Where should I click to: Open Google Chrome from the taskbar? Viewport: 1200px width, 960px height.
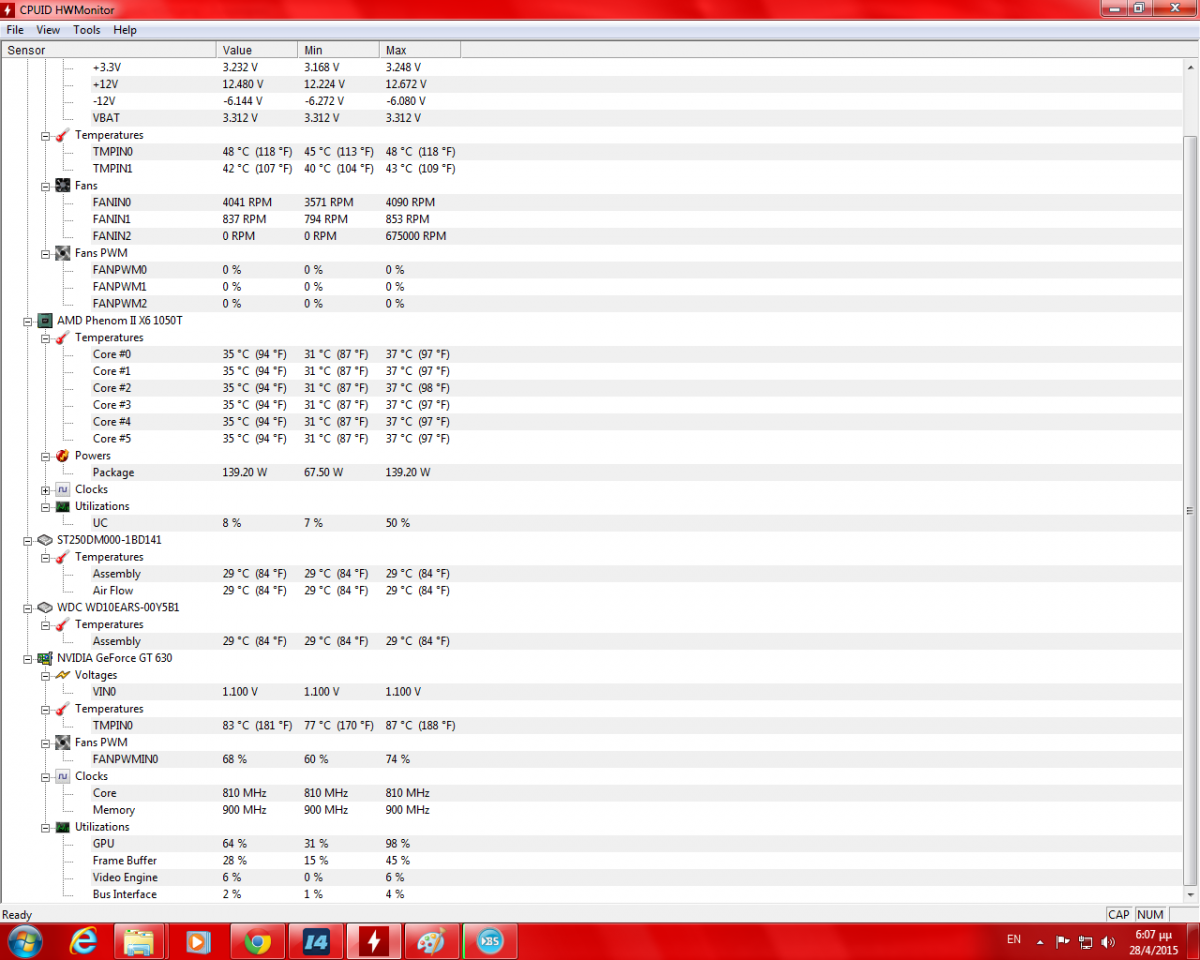coord(257,941)
